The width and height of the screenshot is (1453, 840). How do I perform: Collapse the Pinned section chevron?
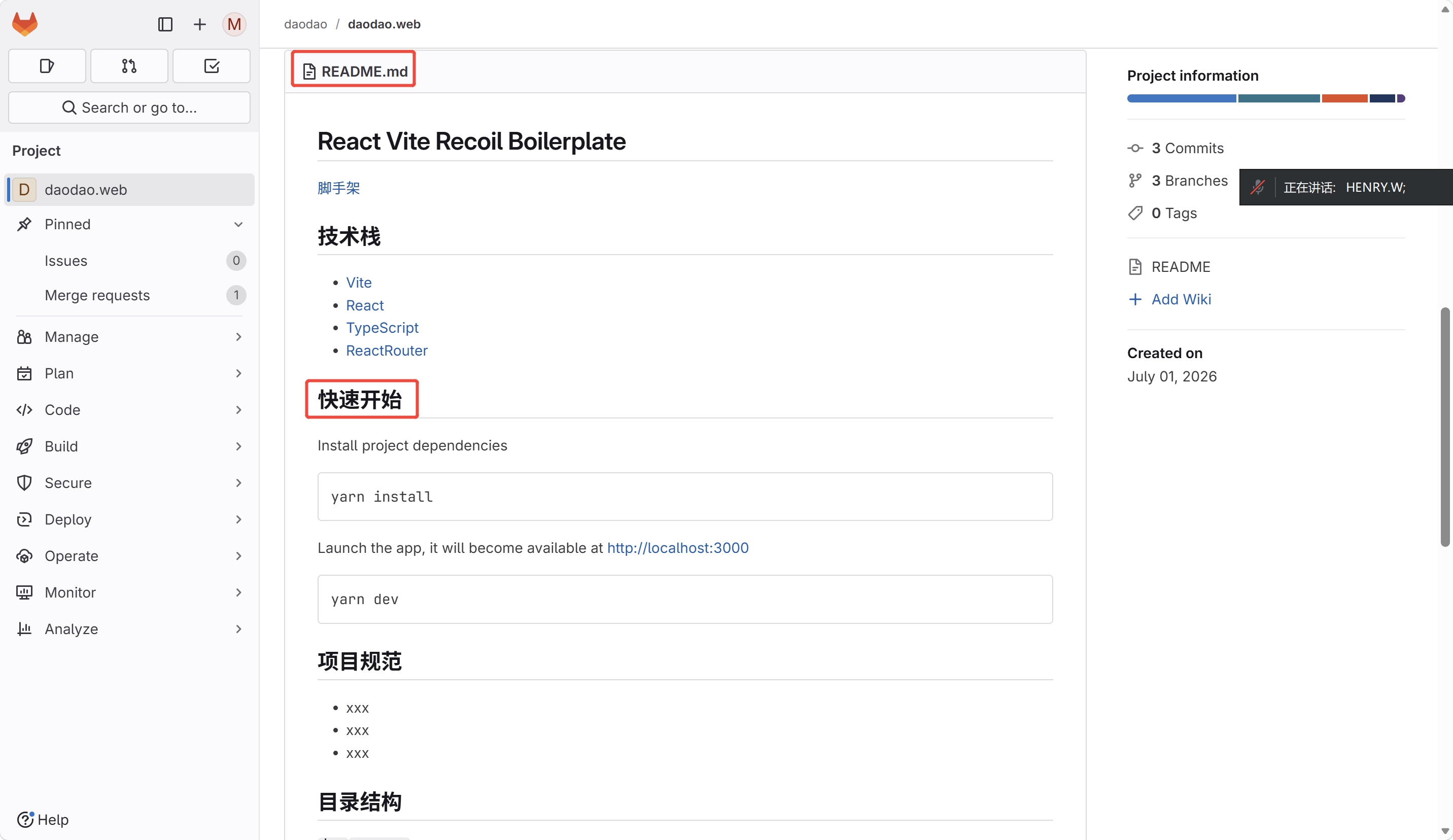coord(238,224)
